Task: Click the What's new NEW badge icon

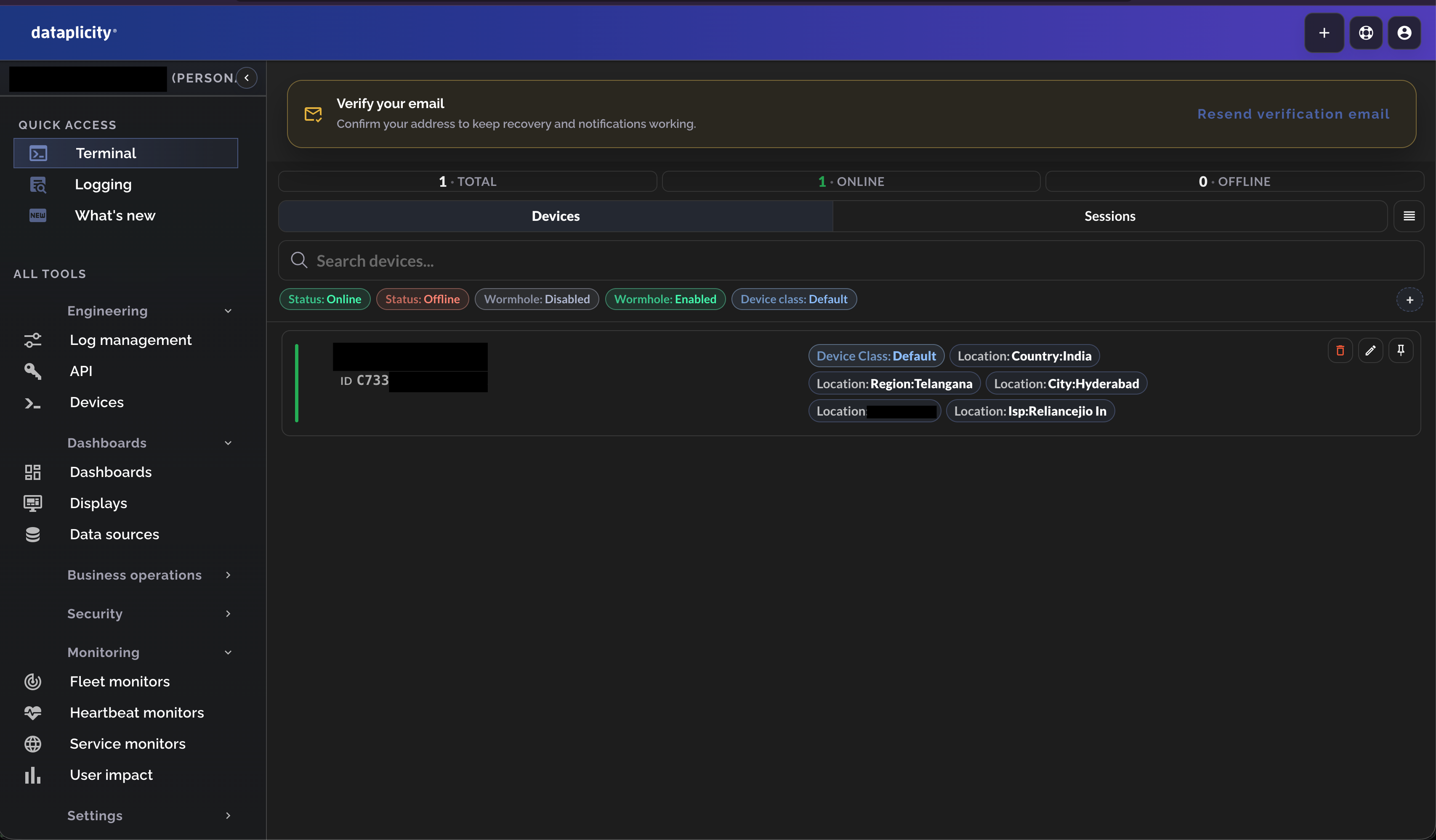Action: [x=38, y=215]
